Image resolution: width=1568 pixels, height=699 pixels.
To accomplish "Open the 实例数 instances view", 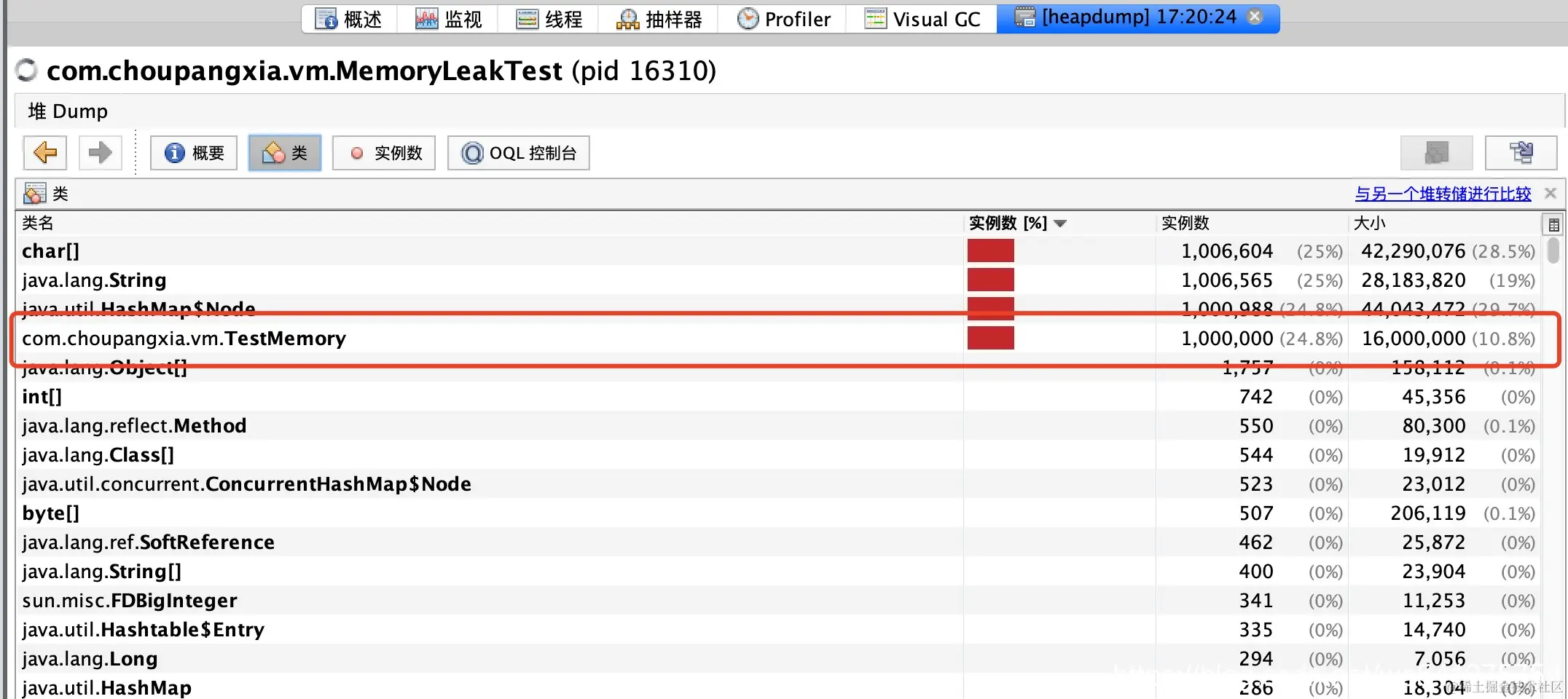I will click(x=384, y=153).
